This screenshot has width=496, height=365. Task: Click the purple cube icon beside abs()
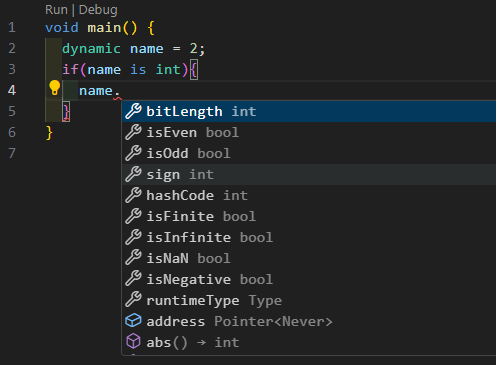pos(133,342)
